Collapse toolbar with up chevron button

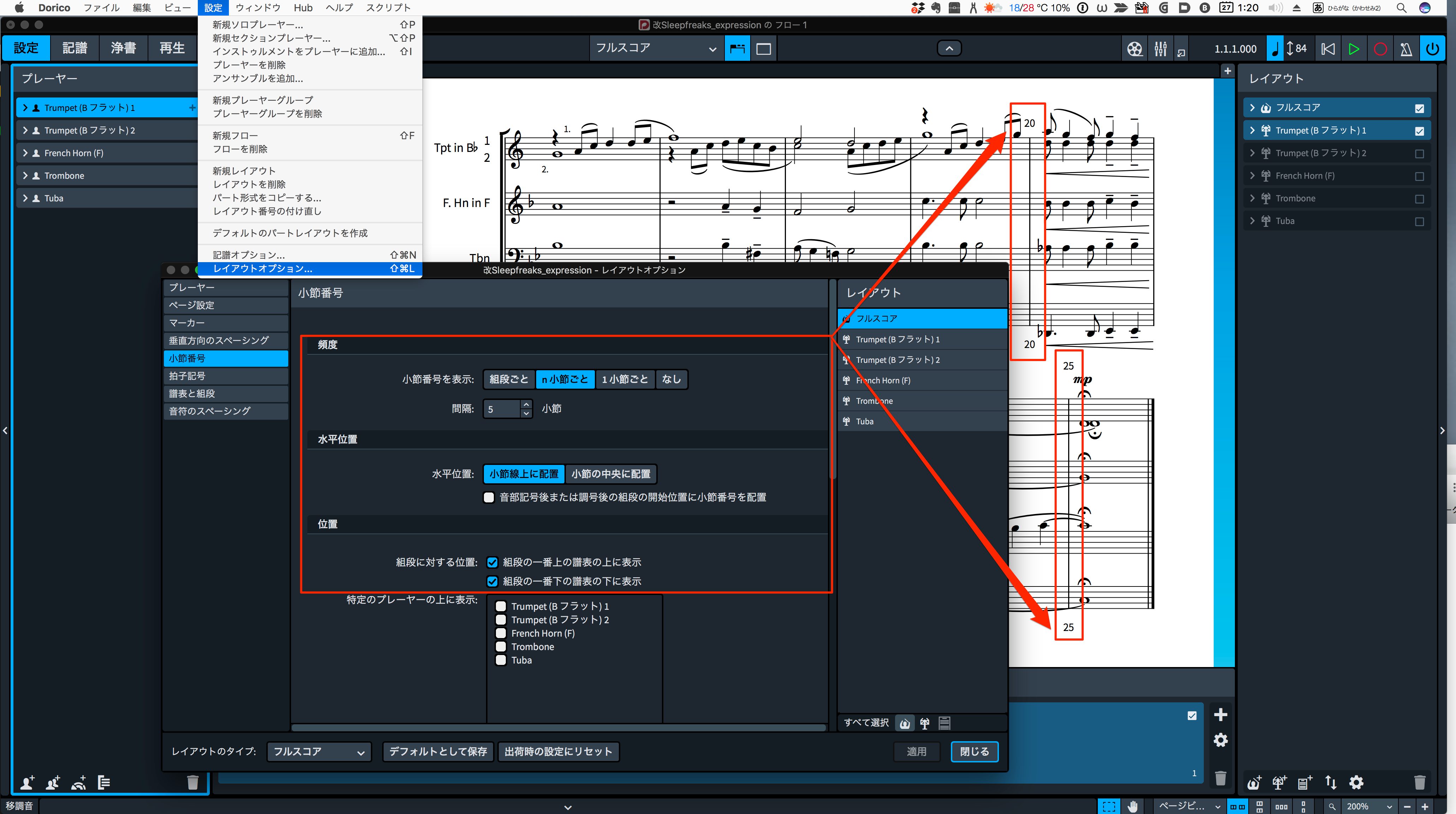coord(949,49)
